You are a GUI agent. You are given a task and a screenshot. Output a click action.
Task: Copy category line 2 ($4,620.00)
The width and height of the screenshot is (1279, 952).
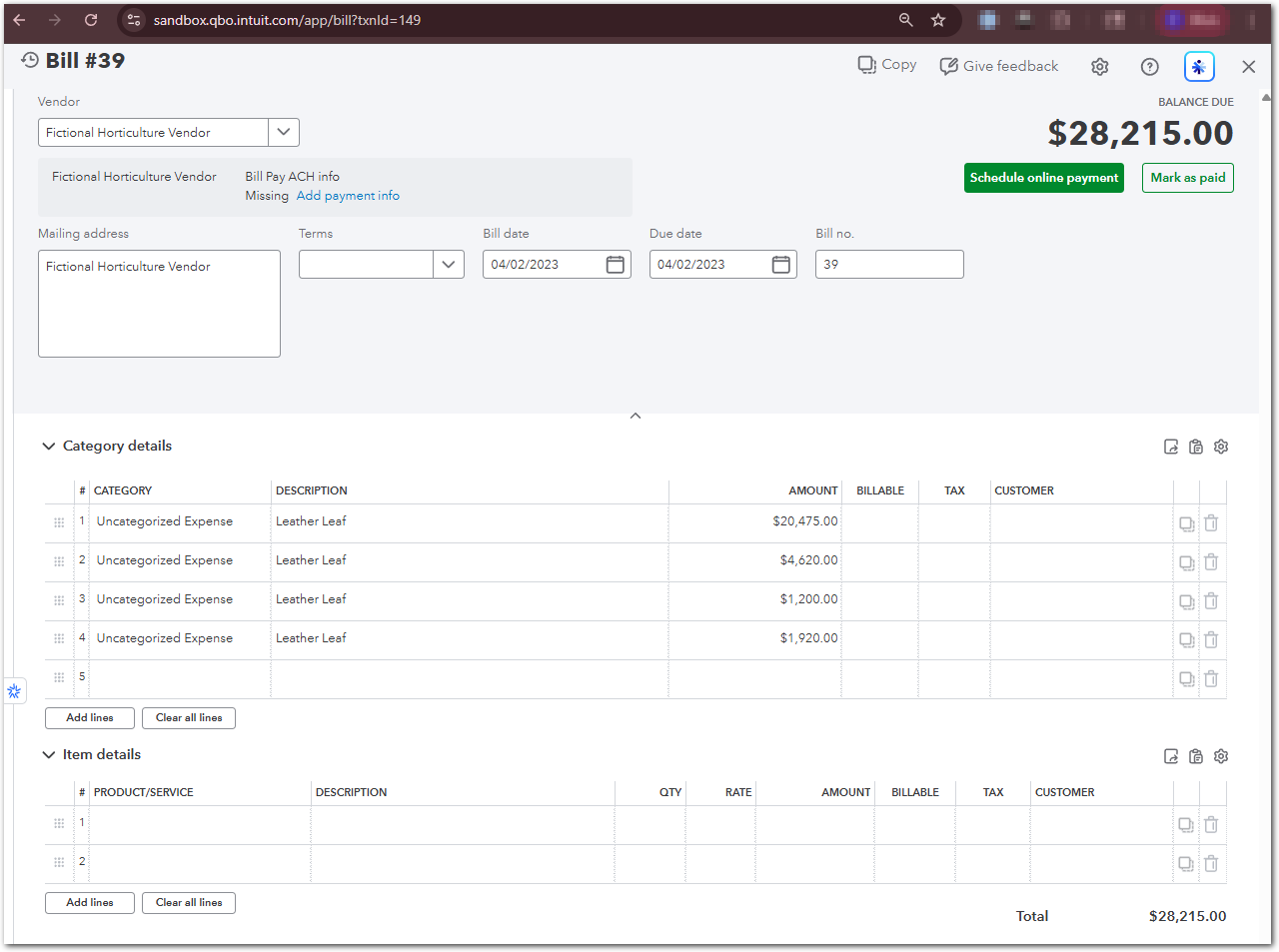[x=1186, y=562]
